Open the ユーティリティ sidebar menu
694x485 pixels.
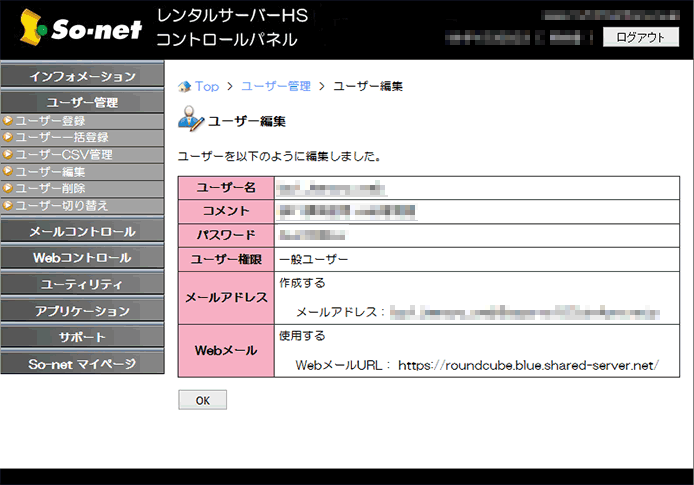click(x=82, y=285)
